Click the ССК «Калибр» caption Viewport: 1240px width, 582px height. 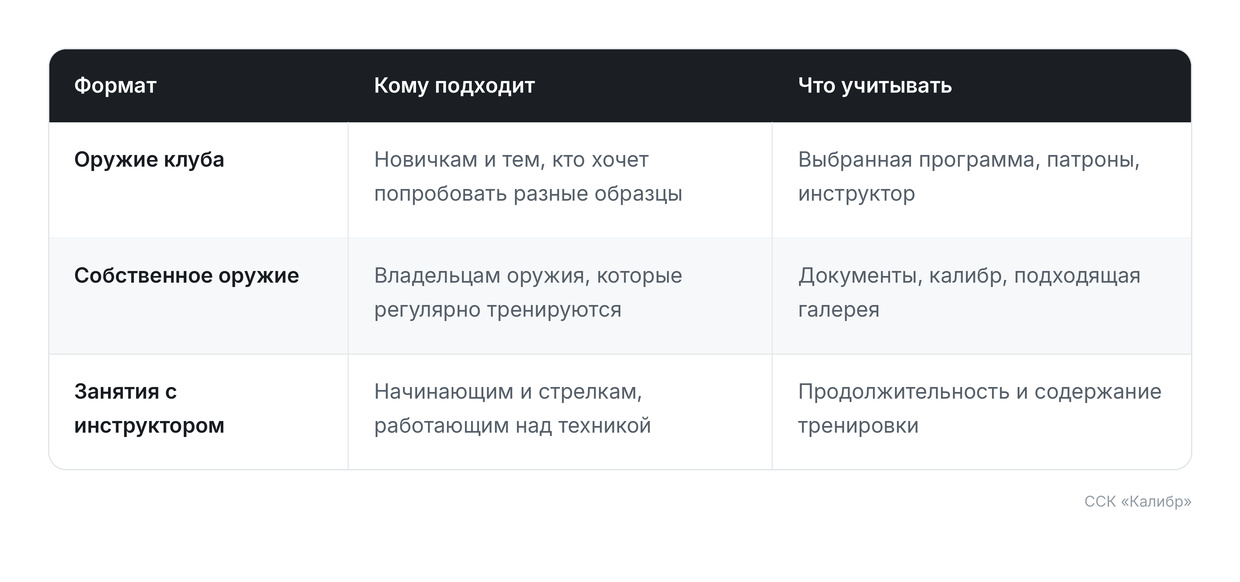click(1138, 502)
